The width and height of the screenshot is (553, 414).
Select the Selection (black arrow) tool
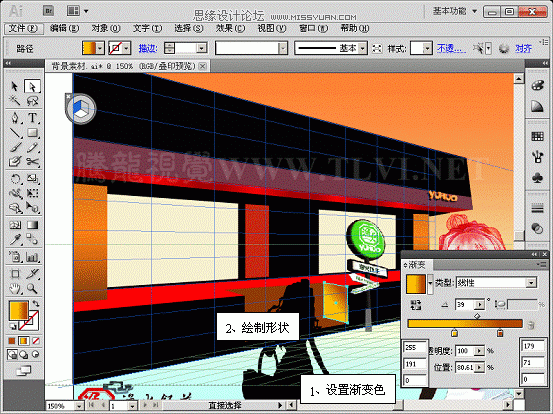pyautogui.click(x=14, y=86)
